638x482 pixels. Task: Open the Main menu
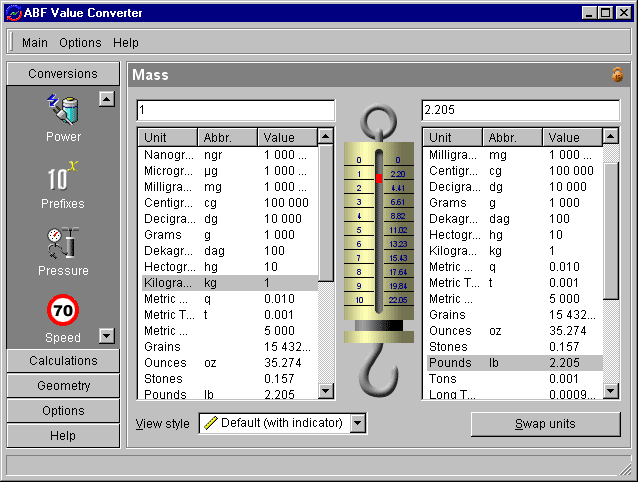point(35,43)
